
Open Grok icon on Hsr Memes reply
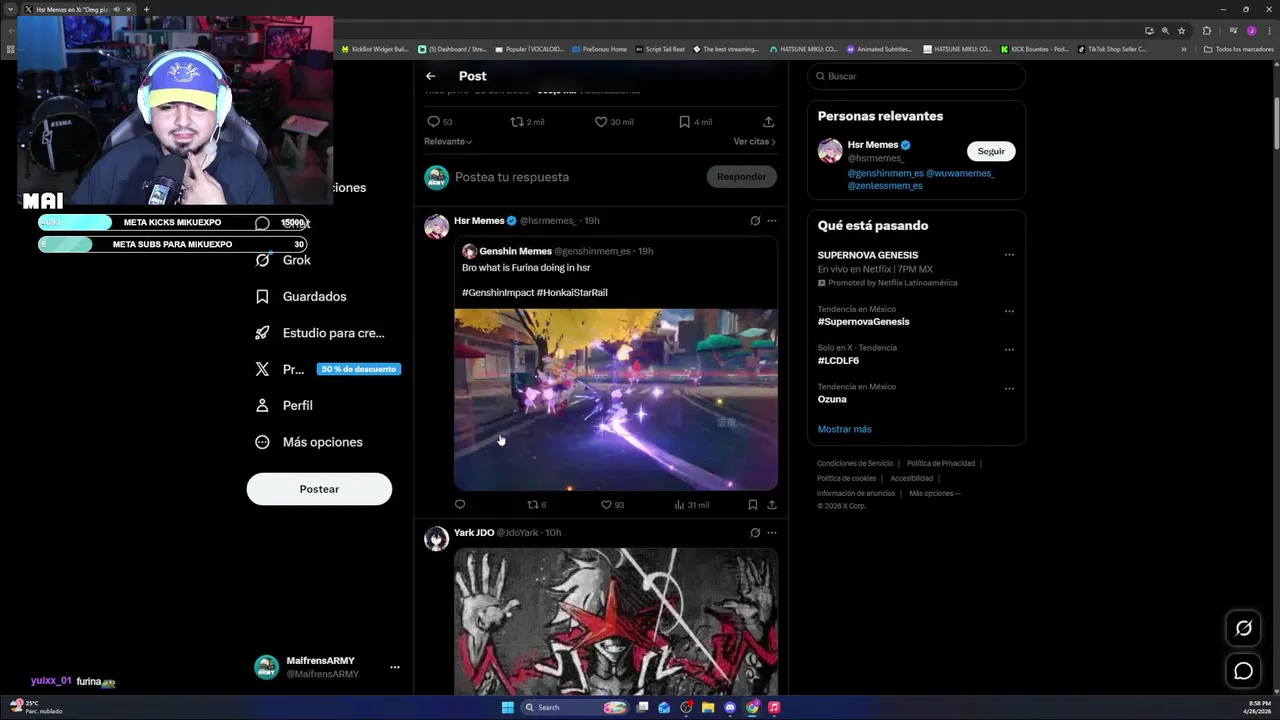point(755,220)
